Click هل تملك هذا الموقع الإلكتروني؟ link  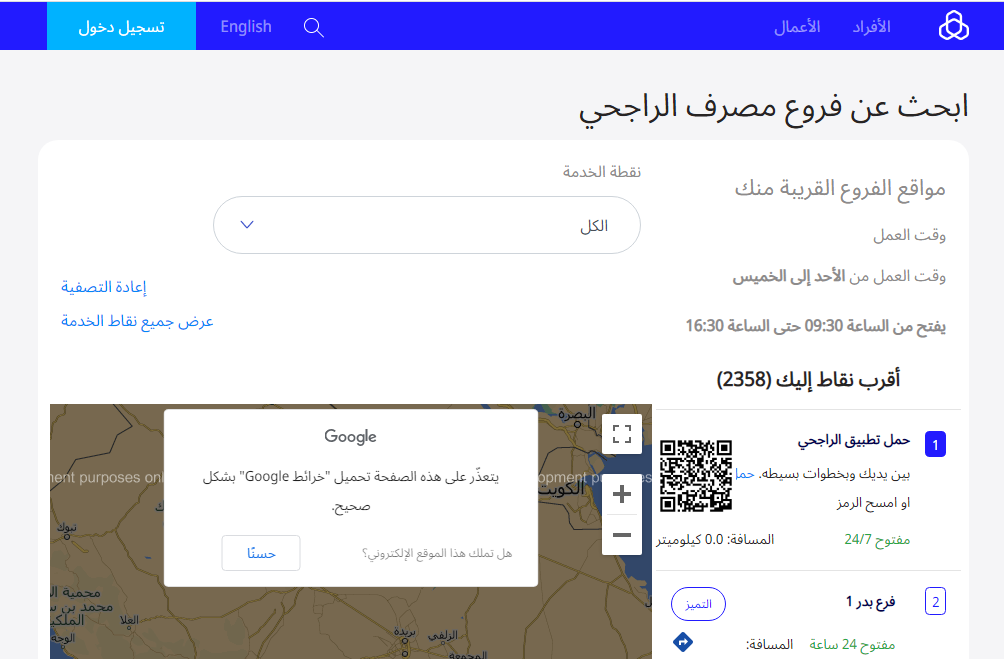(x=437, y=553)
